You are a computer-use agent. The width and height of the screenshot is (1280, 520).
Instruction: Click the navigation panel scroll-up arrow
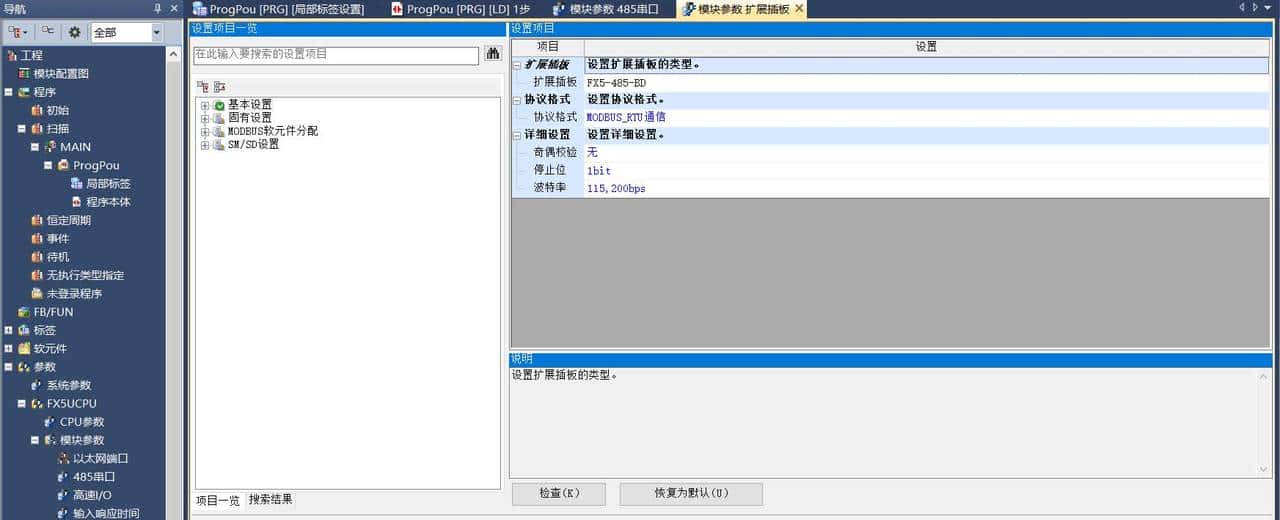176,53
